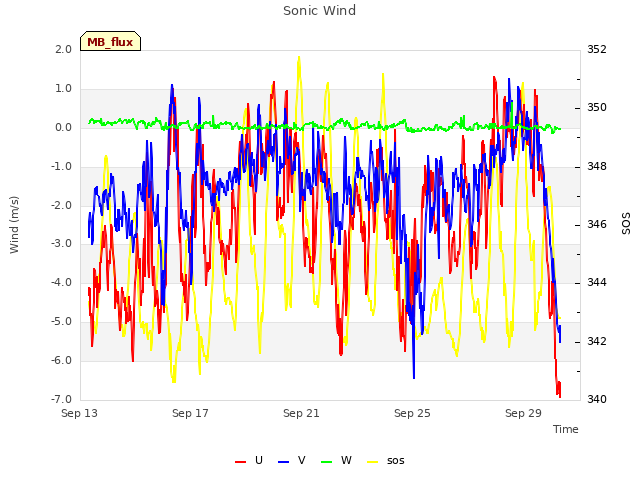Image resolution: width=640 pixels, height=480 pixels.
Task: Click the green W legend color marker
Action: coord(327,462)
